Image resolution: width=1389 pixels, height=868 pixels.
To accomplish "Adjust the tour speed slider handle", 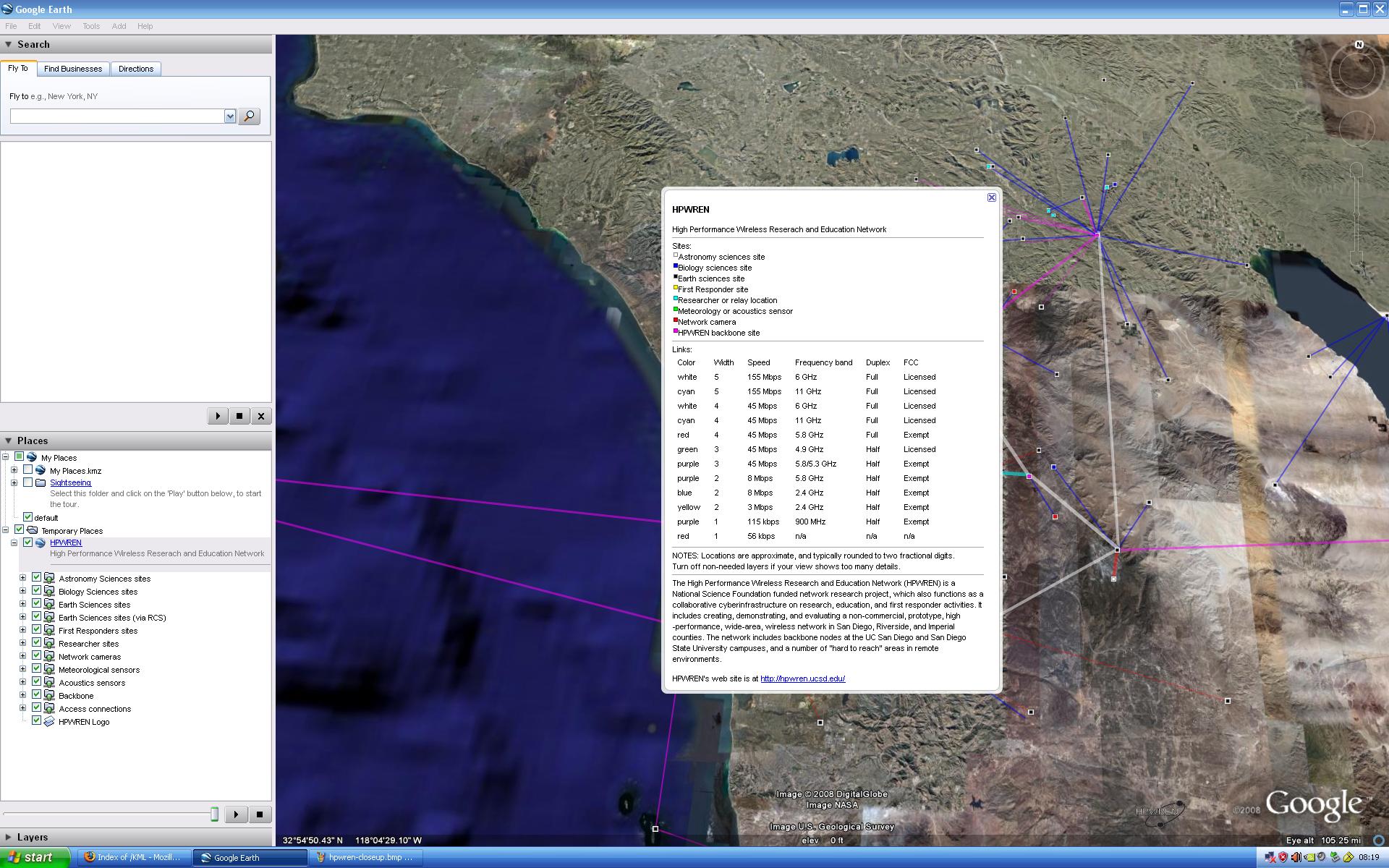I will [214, 814].
